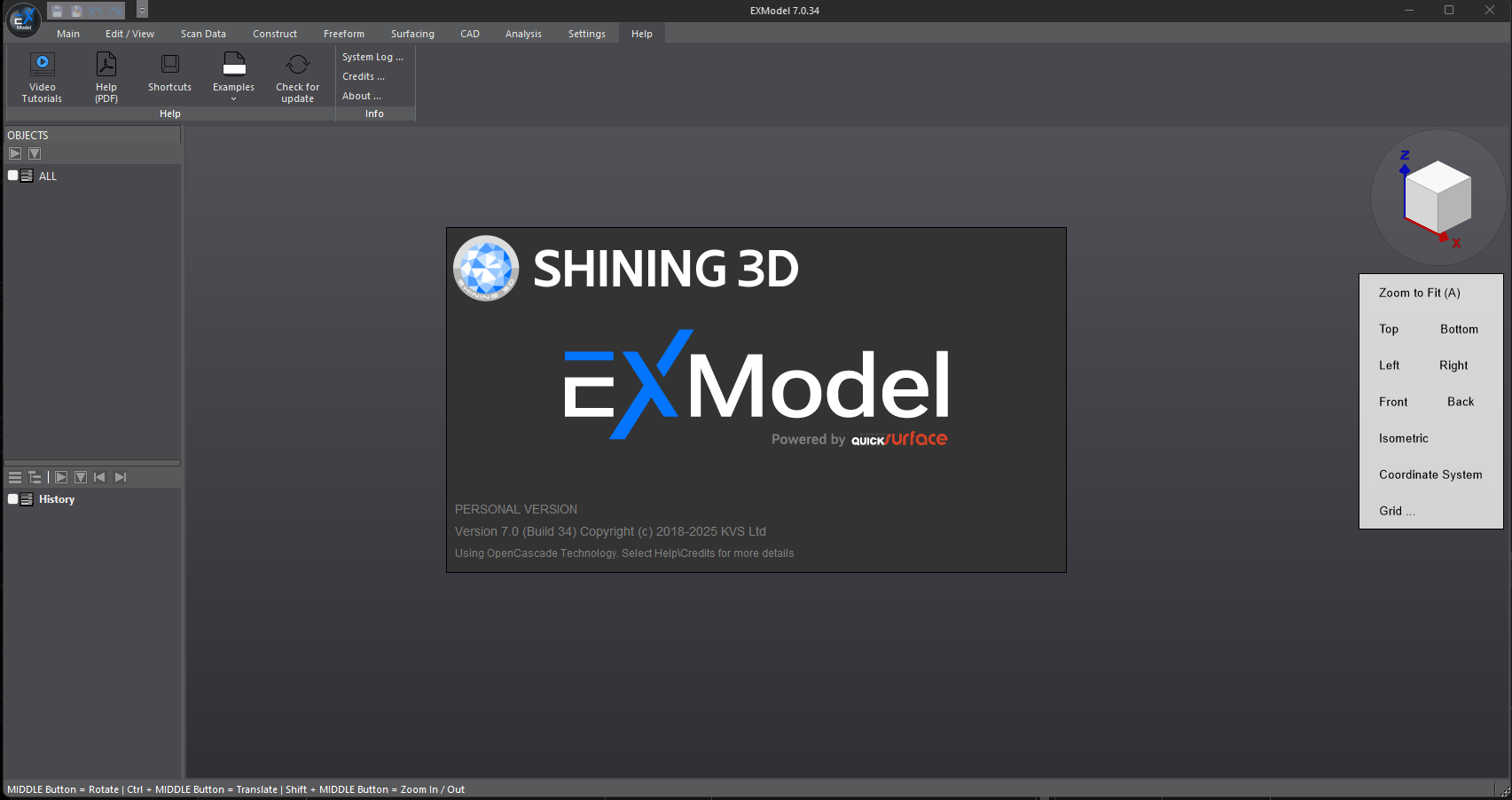This screenshot has height=800, width=1512.
Task: Click the History list icon
Action: click(x=27, y=498)
